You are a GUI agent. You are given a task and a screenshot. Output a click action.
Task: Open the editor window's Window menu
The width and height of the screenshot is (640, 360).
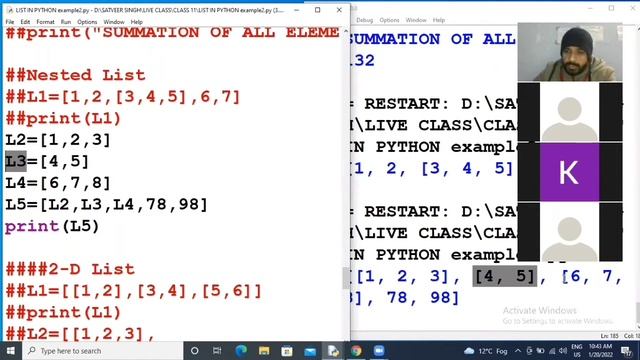114,22
